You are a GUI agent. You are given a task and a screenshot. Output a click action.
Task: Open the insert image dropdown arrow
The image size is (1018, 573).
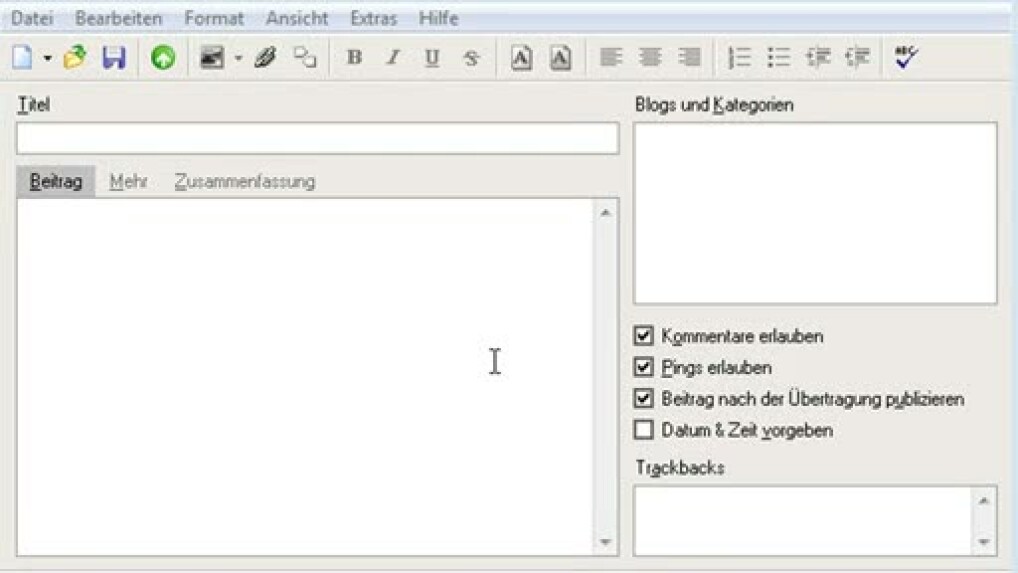[x=238, y=58]
